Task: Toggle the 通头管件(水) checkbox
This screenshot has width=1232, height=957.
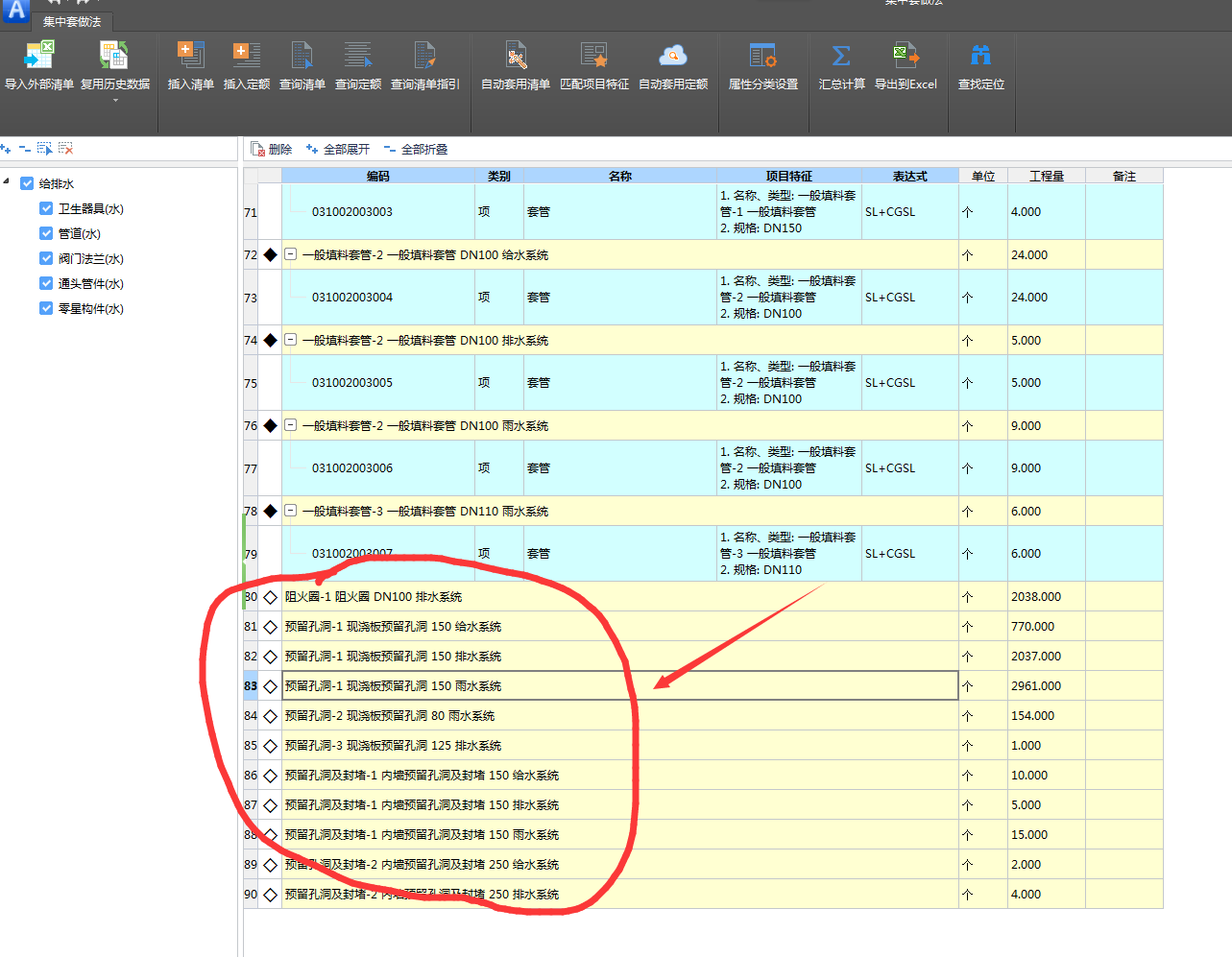Action: pos(46,283)
